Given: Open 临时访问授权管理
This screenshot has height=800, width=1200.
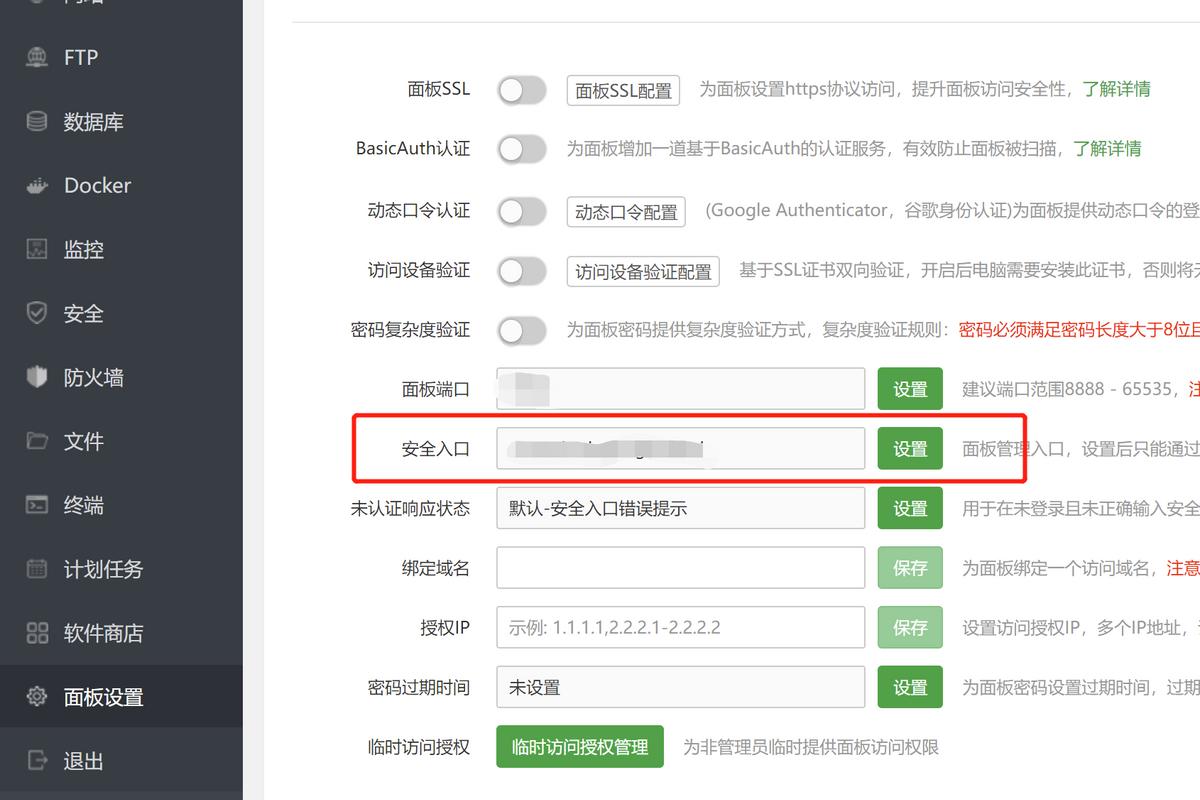Looking at the screenshot, I should pos(580,747).
